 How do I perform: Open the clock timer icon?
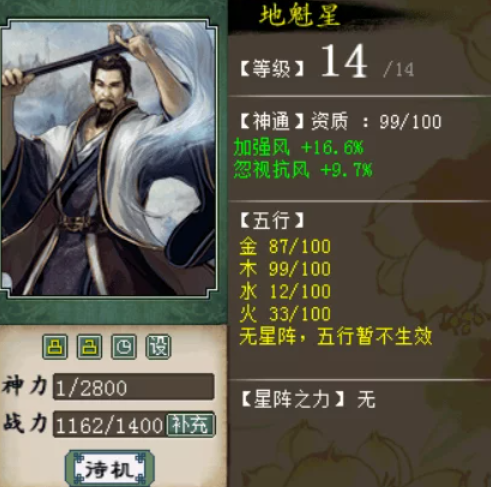(x=124, y=347)
